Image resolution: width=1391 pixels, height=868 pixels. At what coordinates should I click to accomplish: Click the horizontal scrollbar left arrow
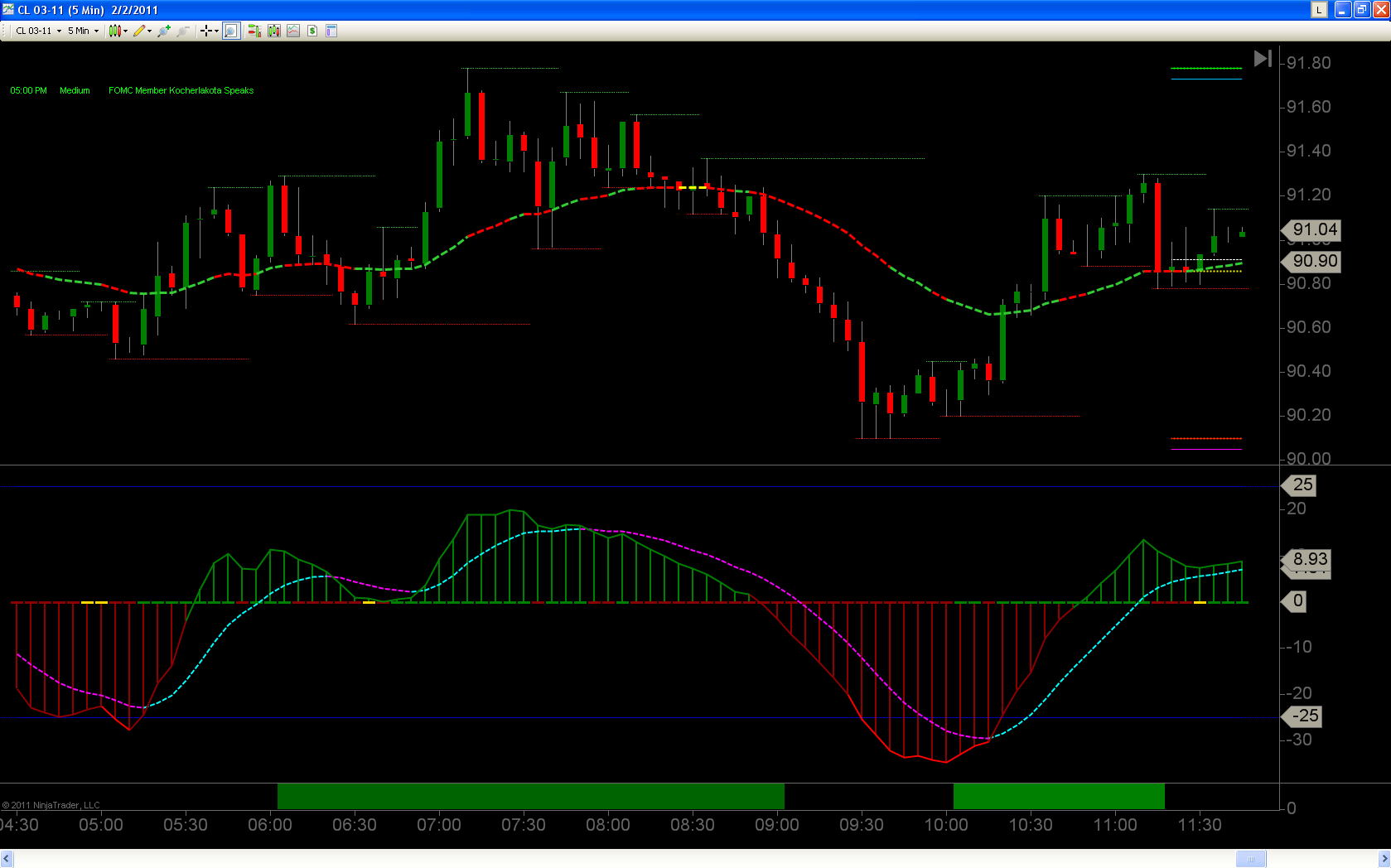pyautogui.click(x=7, y=859)
